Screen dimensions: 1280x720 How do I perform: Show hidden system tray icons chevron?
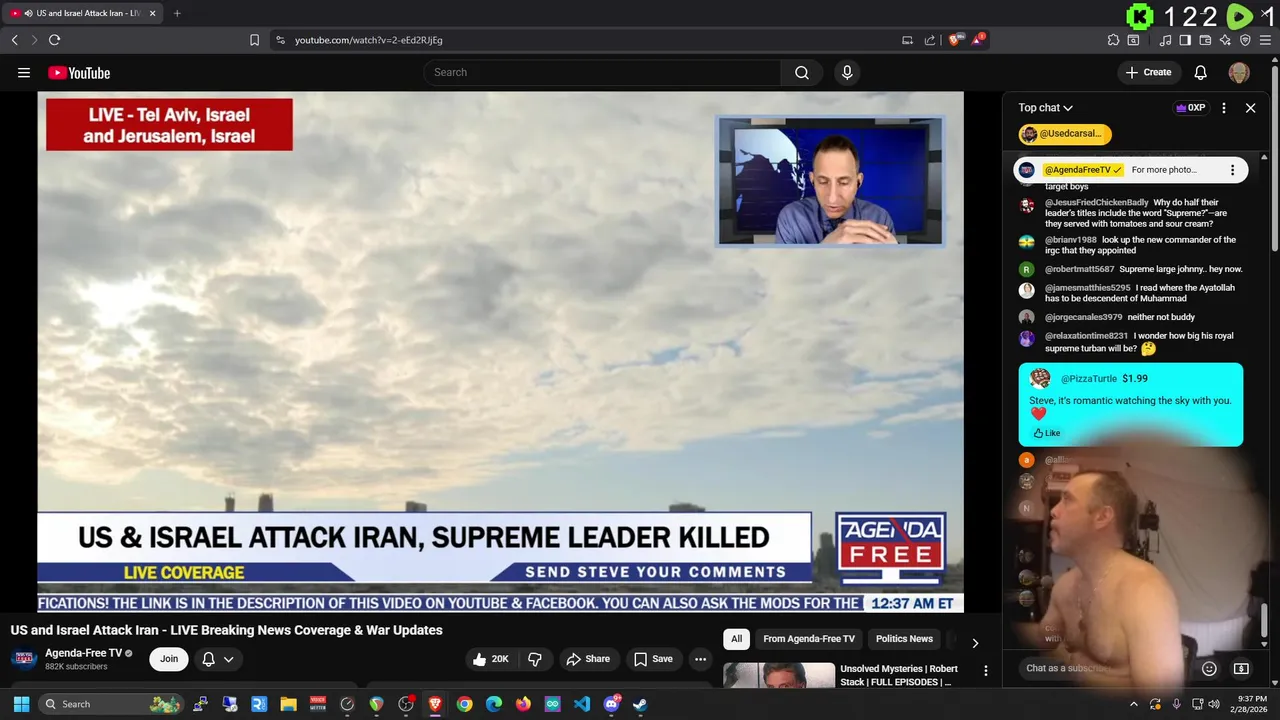click(x=1133, y=704)
